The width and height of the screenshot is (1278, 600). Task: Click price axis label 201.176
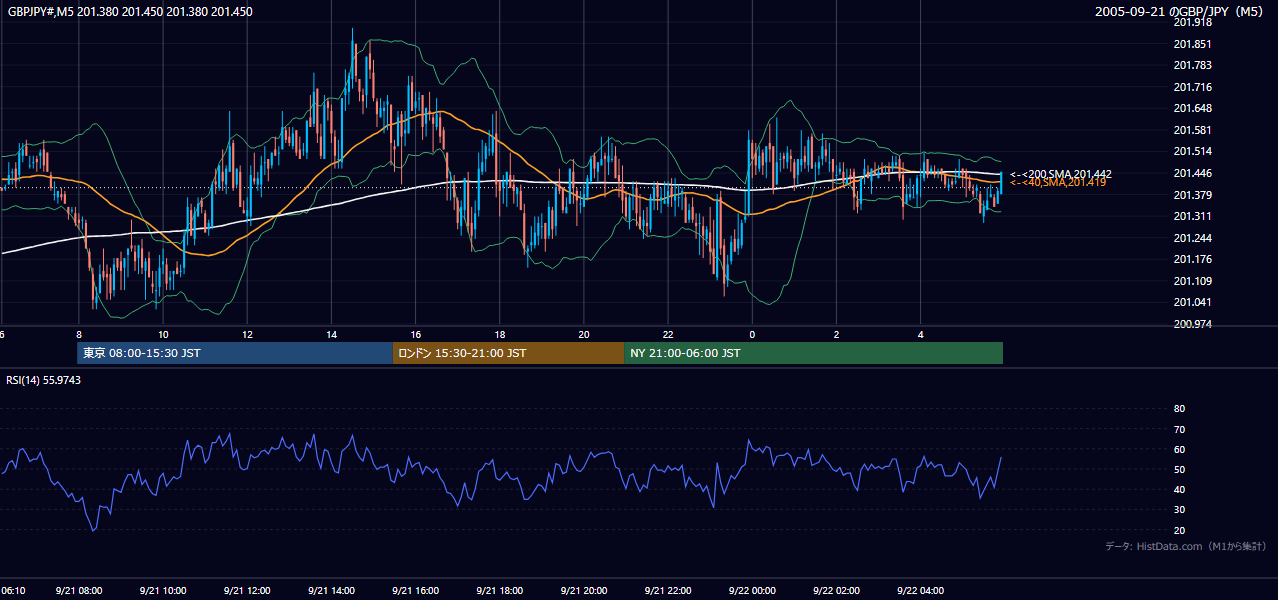click(1192, 260)
